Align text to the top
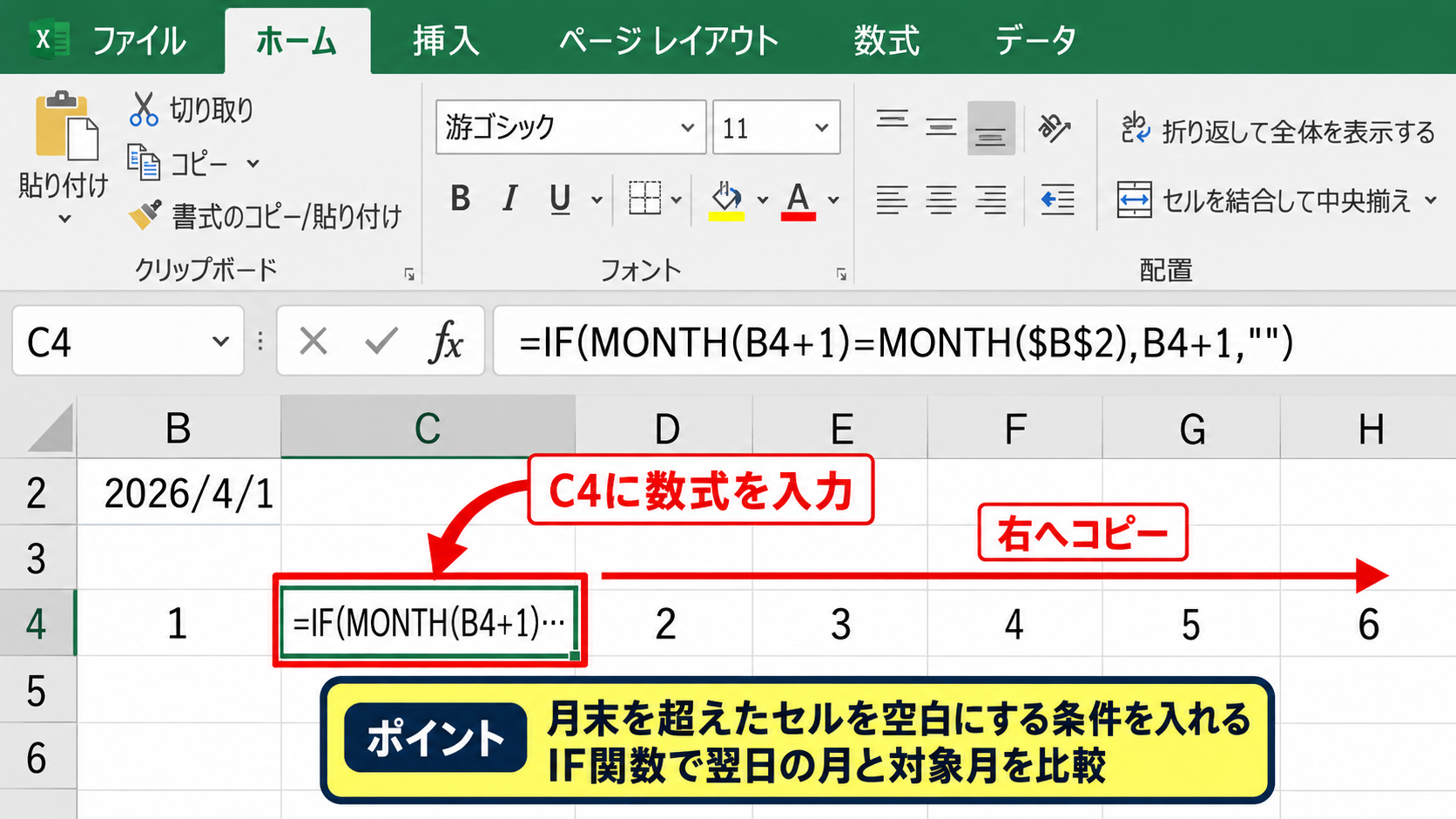This screenshot has width=1456, height=819. [893, 120]
